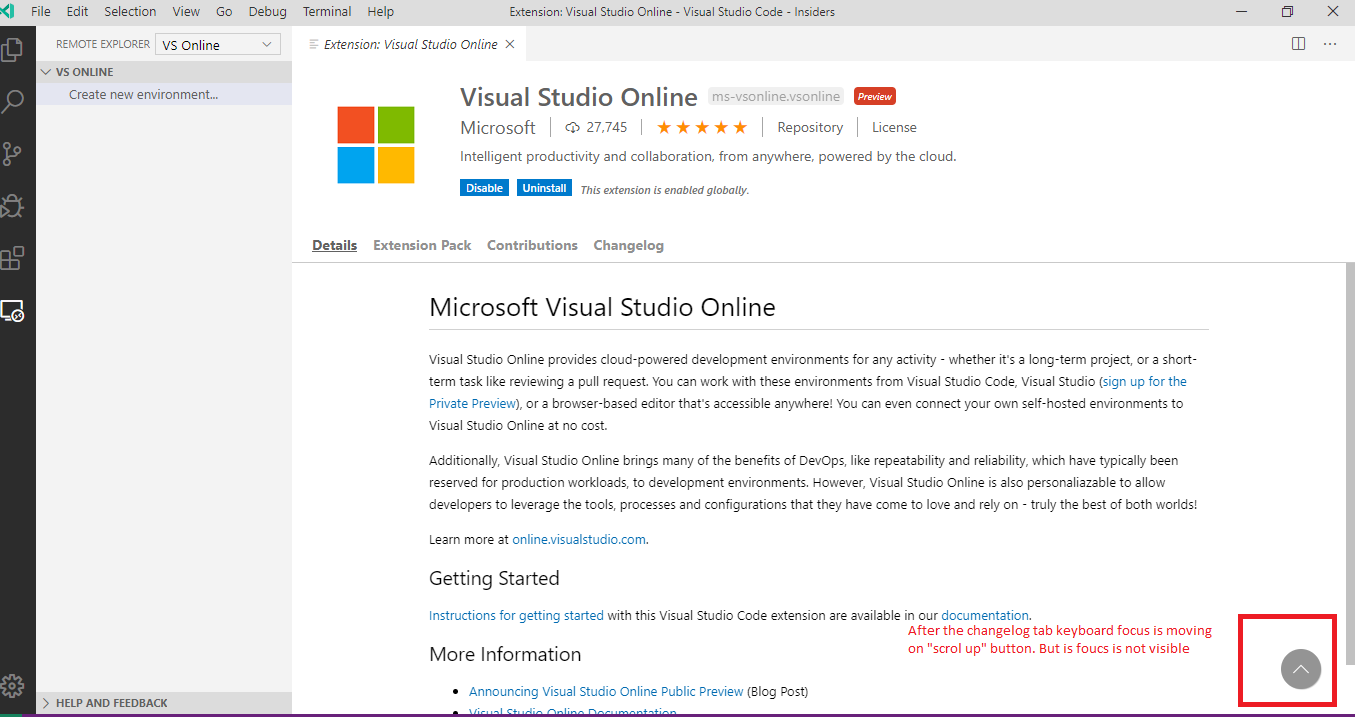Click the Getting Started heading
The height and width of the screenshot is (717, 1355).
point(494,578)
